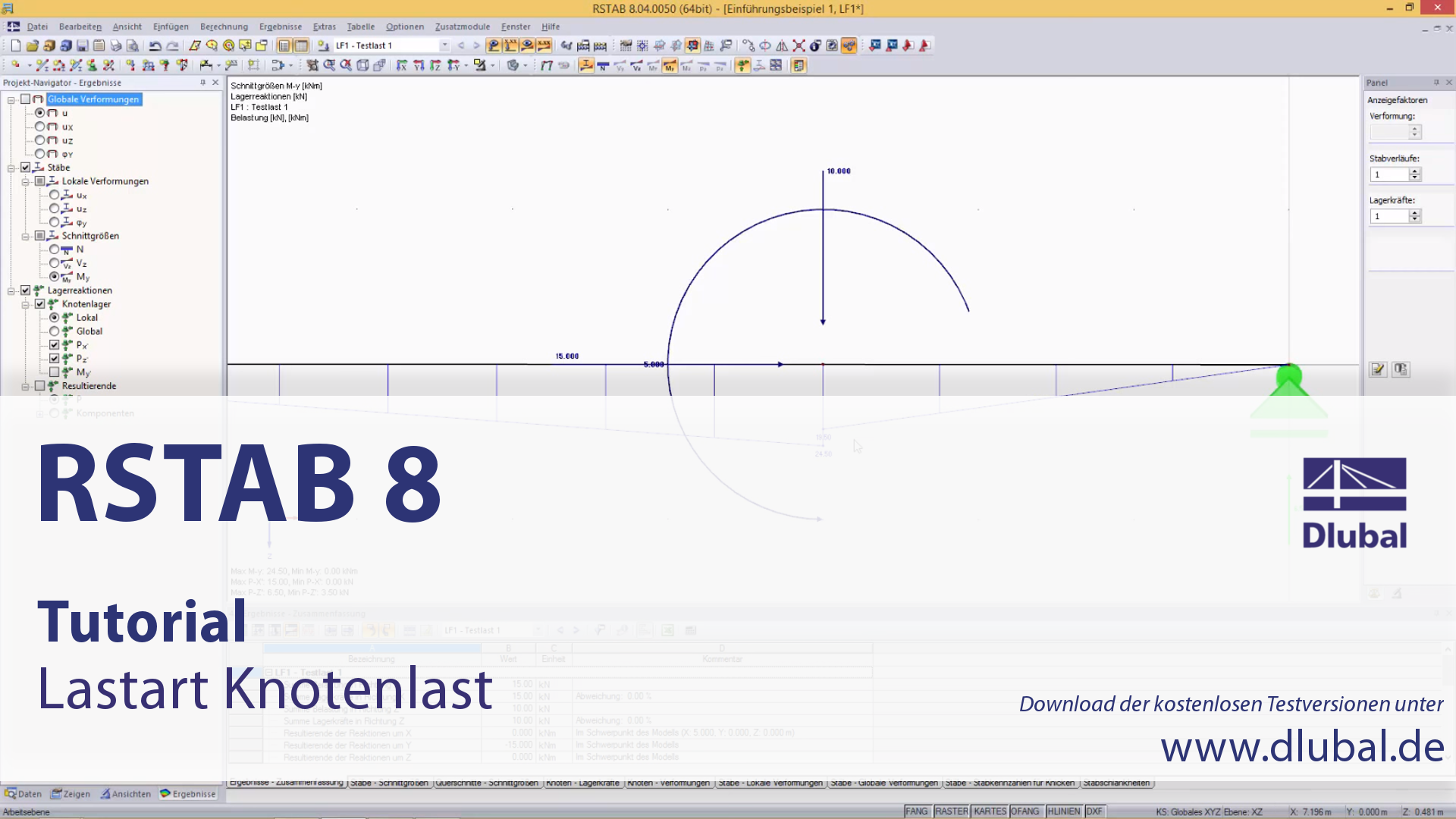Save the model with the floppy disk icon
The image size is (1456, 819).
point(82,45)
